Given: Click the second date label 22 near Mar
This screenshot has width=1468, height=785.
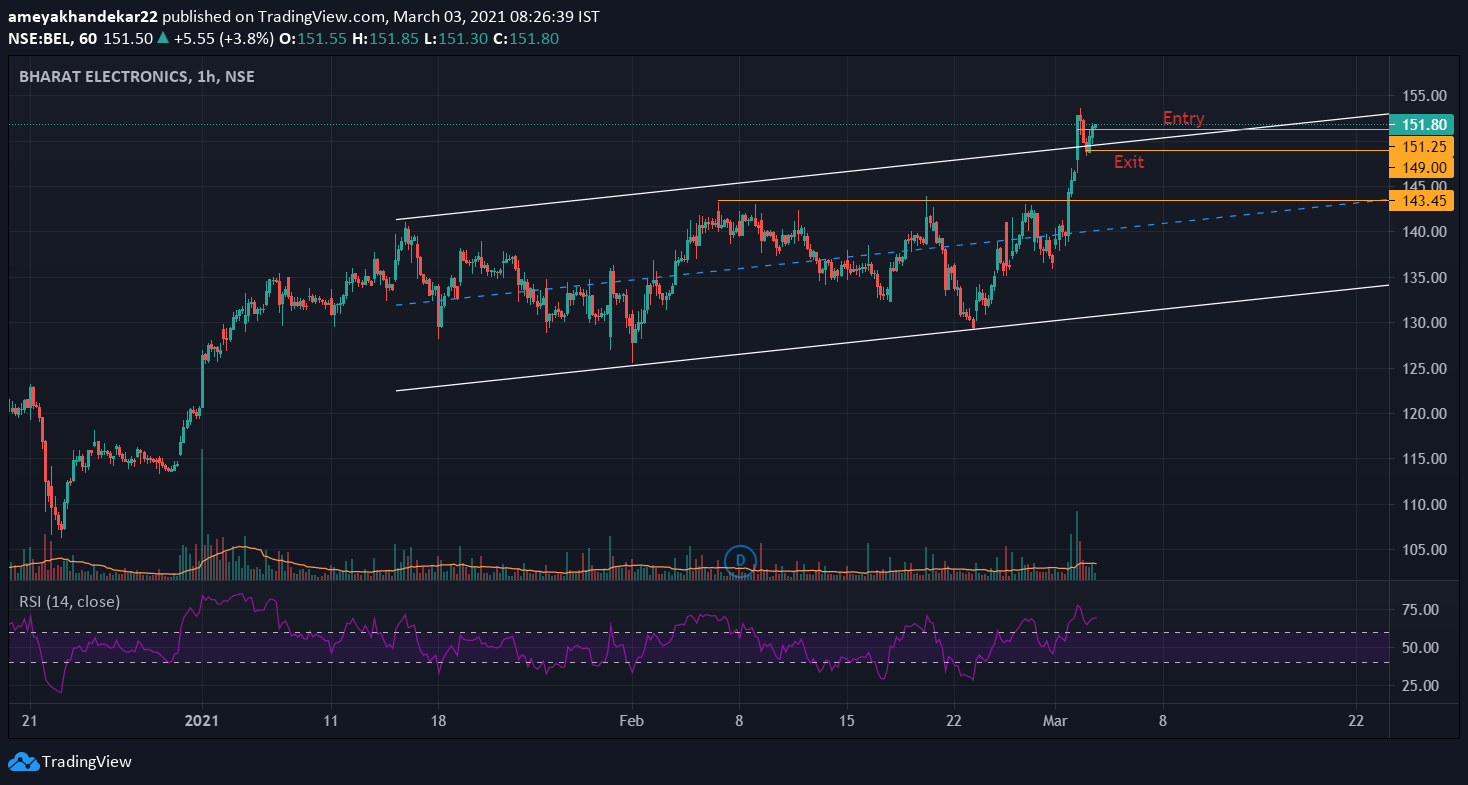Looking at the screenshot, I should (x=1357, y=720).
